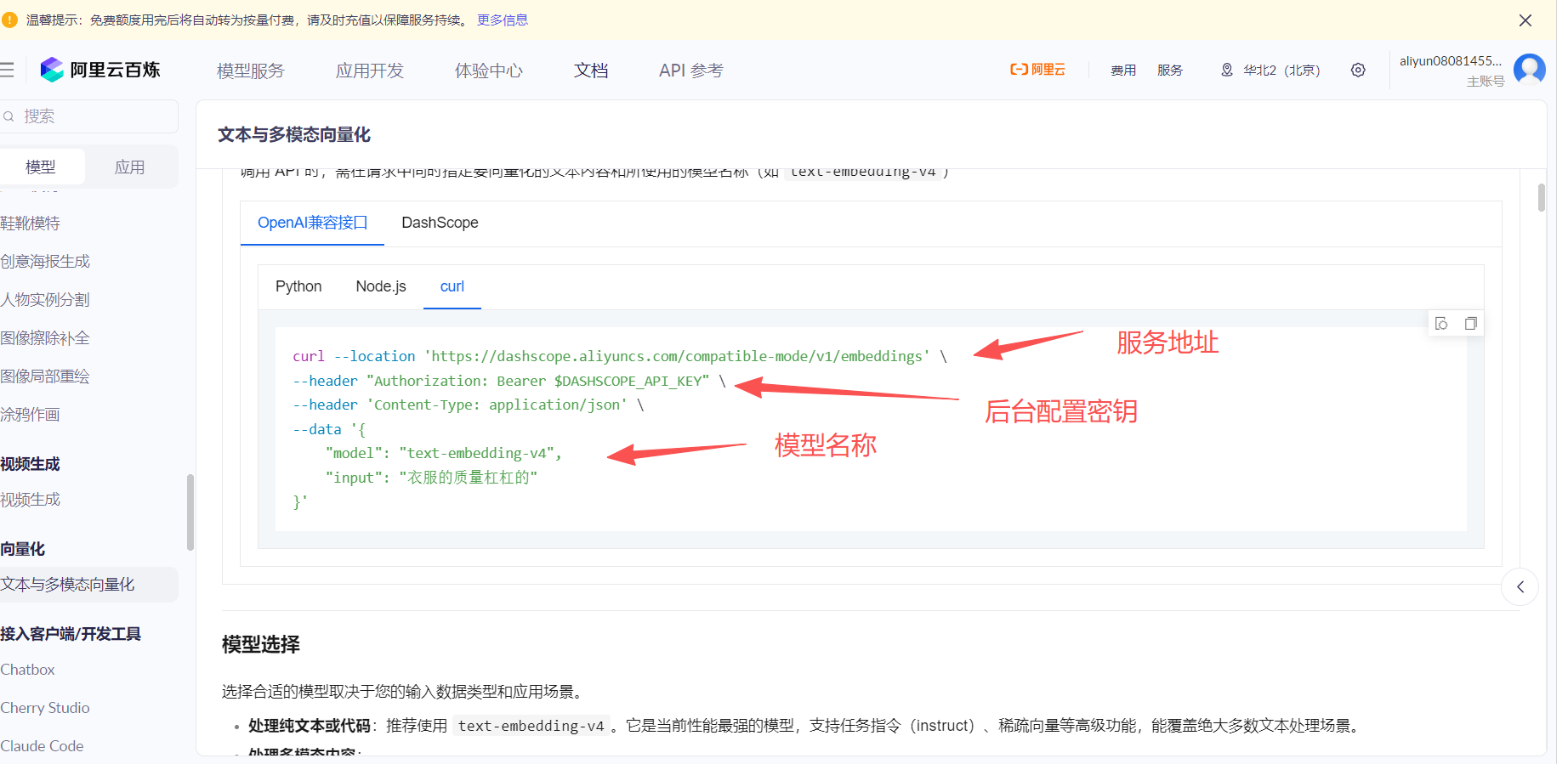Click the user avatar icon
The image size is (1568, 764).
pos(1529,70)
